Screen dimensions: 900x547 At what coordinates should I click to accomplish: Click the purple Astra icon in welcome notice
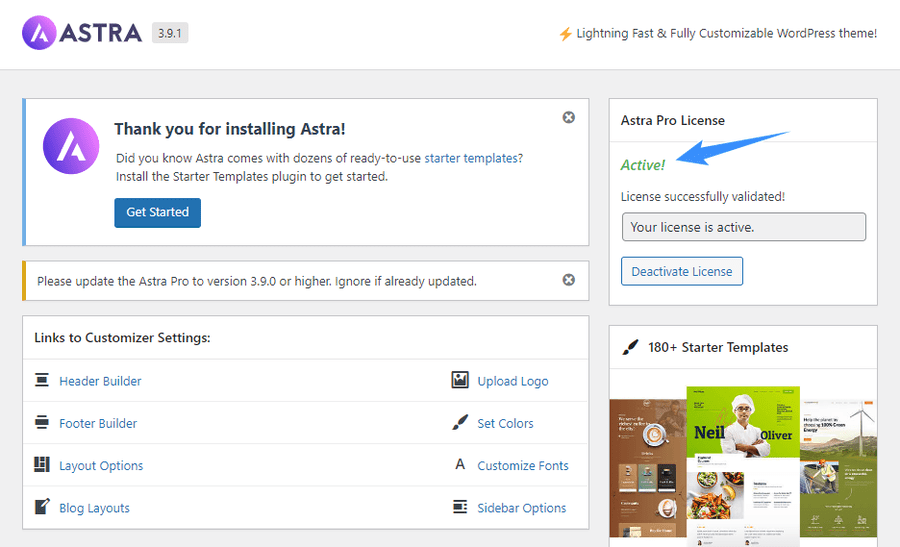pyautogui.click(x=71, y=146)
